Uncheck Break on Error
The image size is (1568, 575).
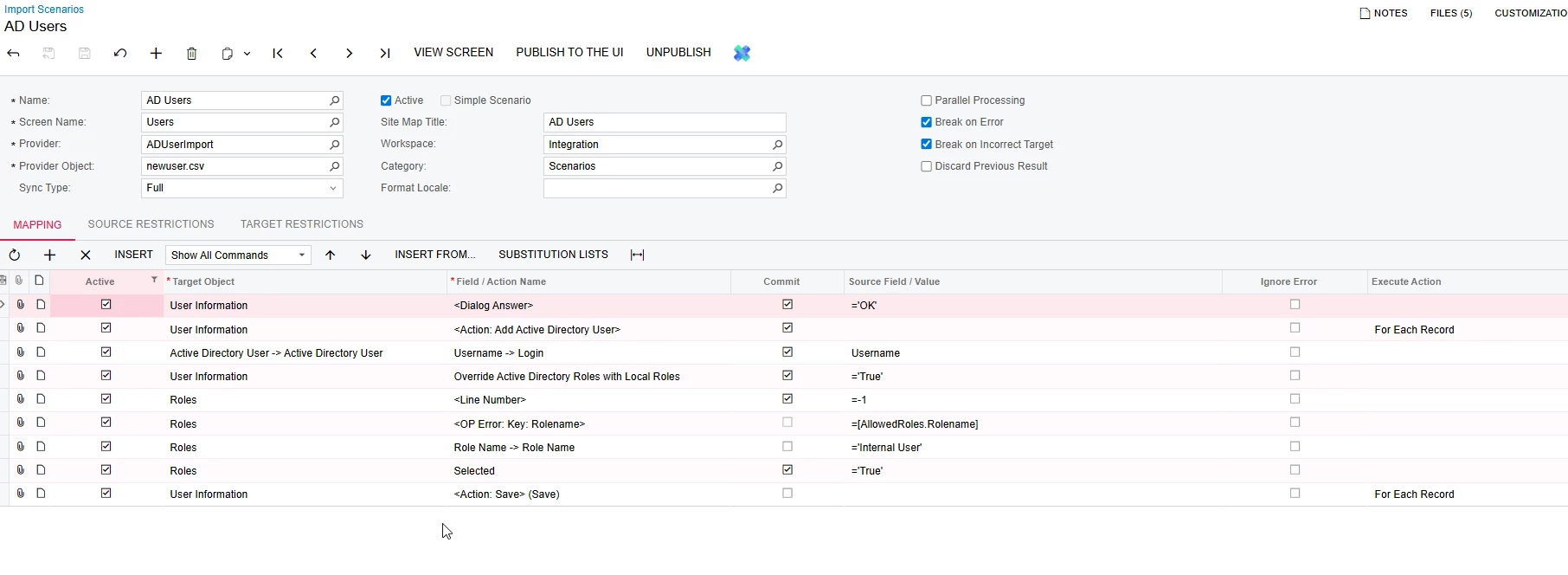click(x=926, y=122)
